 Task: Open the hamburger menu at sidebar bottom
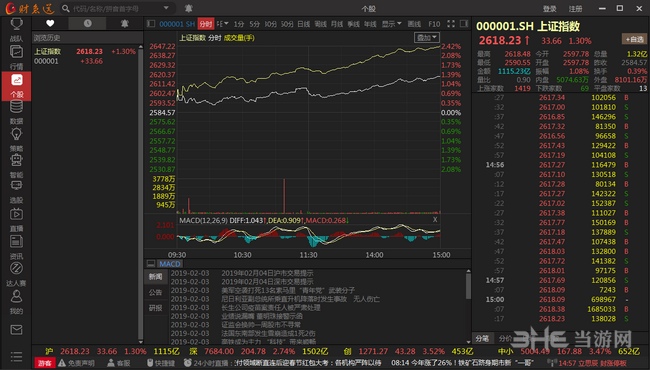tap(16, 356)
